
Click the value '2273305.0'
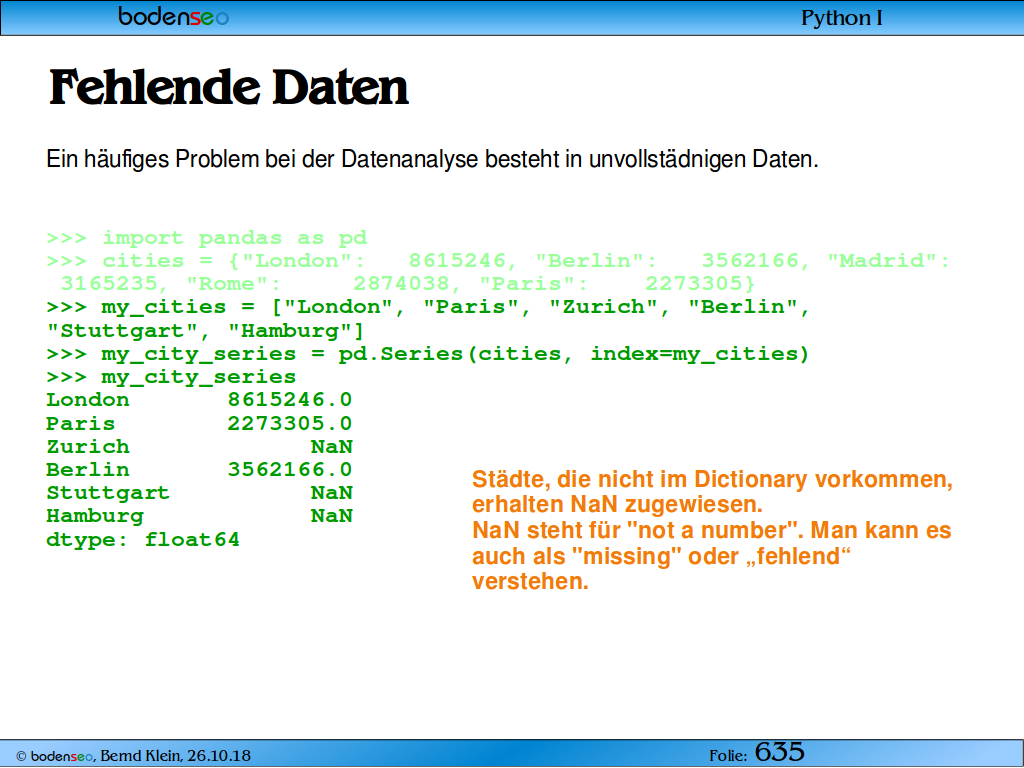[290, 423]
